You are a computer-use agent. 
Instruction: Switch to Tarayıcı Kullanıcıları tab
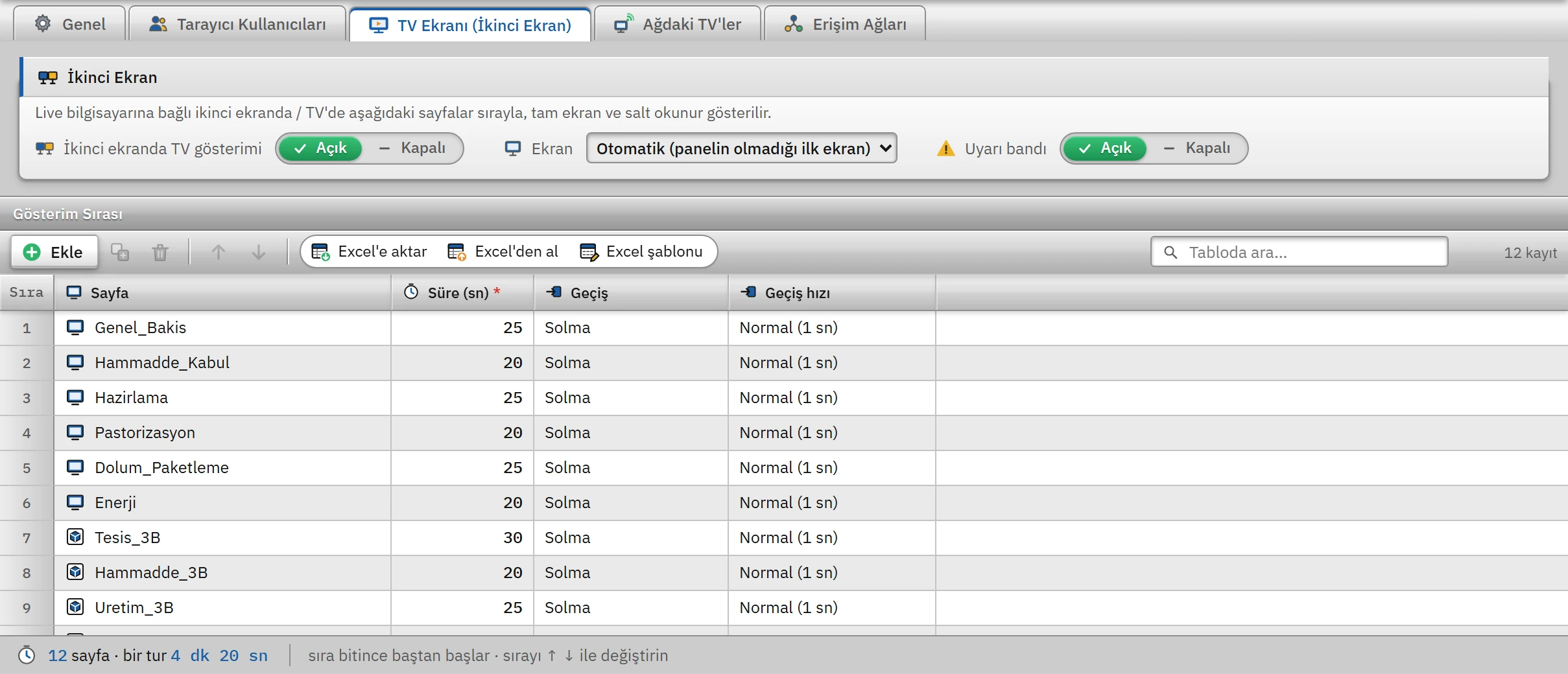click(237, 24)
